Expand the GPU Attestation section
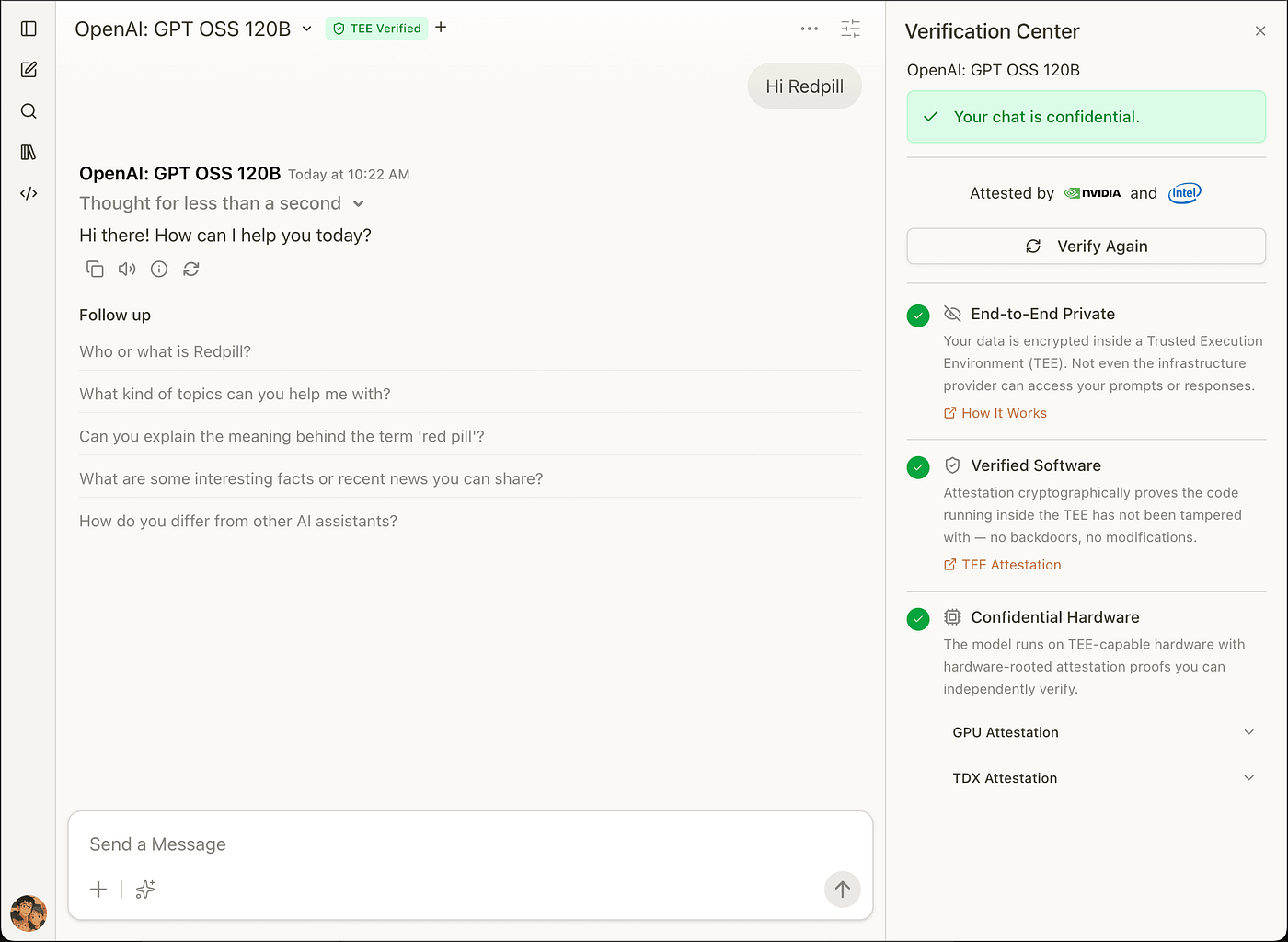The image size is (1288, 942). pos(1103,732)
